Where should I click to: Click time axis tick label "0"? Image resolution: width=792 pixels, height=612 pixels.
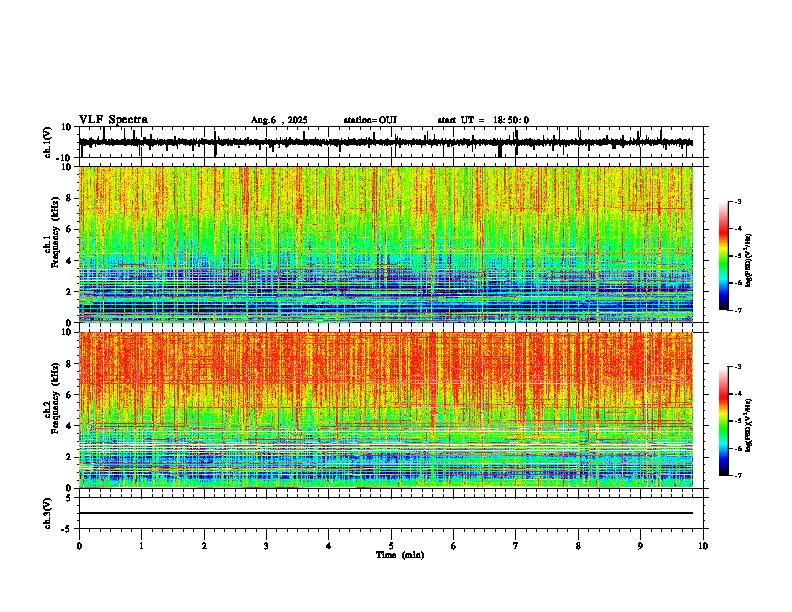79,546
